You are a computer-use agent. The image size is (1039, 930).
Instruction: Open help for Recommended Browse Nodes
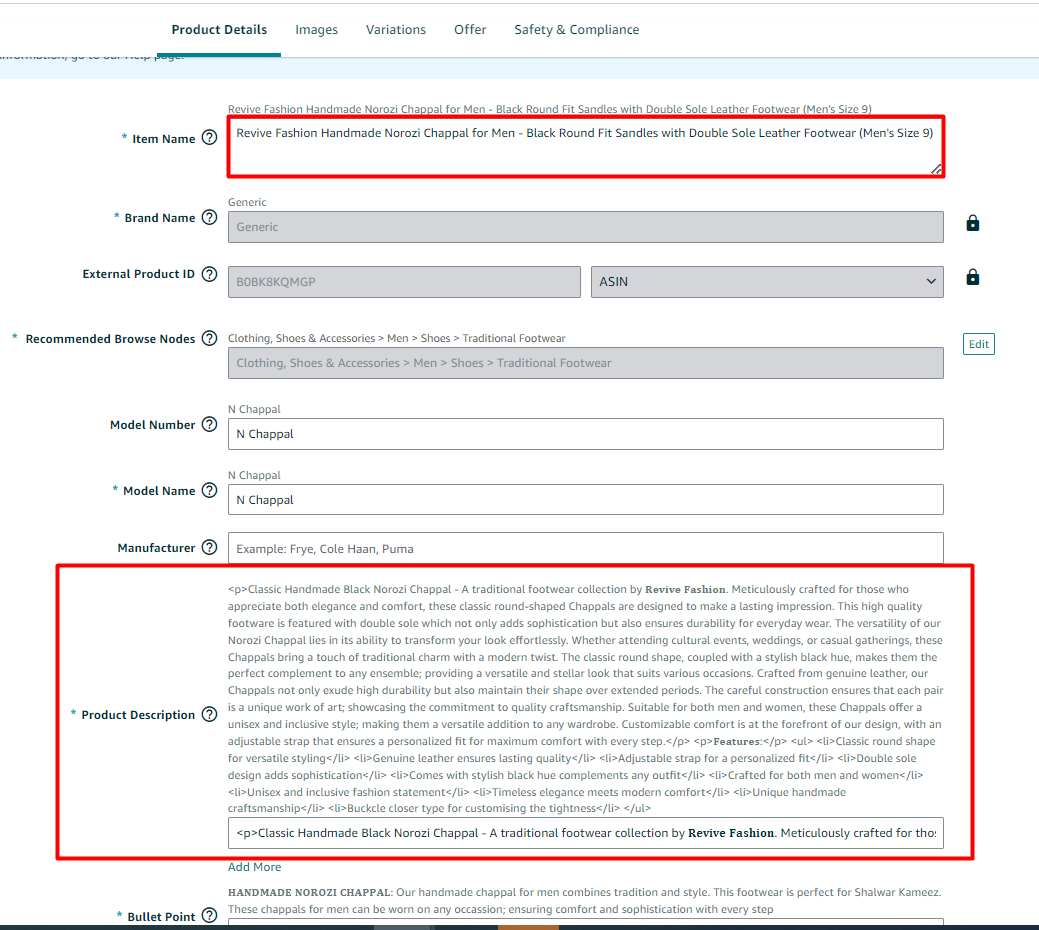(209, 338)
